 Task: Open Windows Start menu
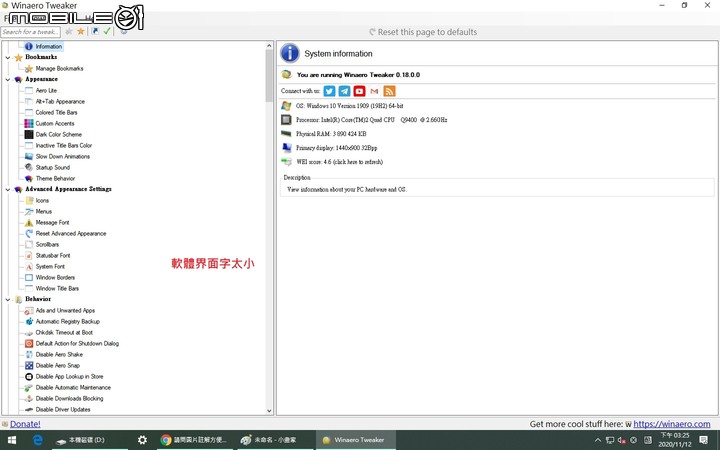[12, 440]
